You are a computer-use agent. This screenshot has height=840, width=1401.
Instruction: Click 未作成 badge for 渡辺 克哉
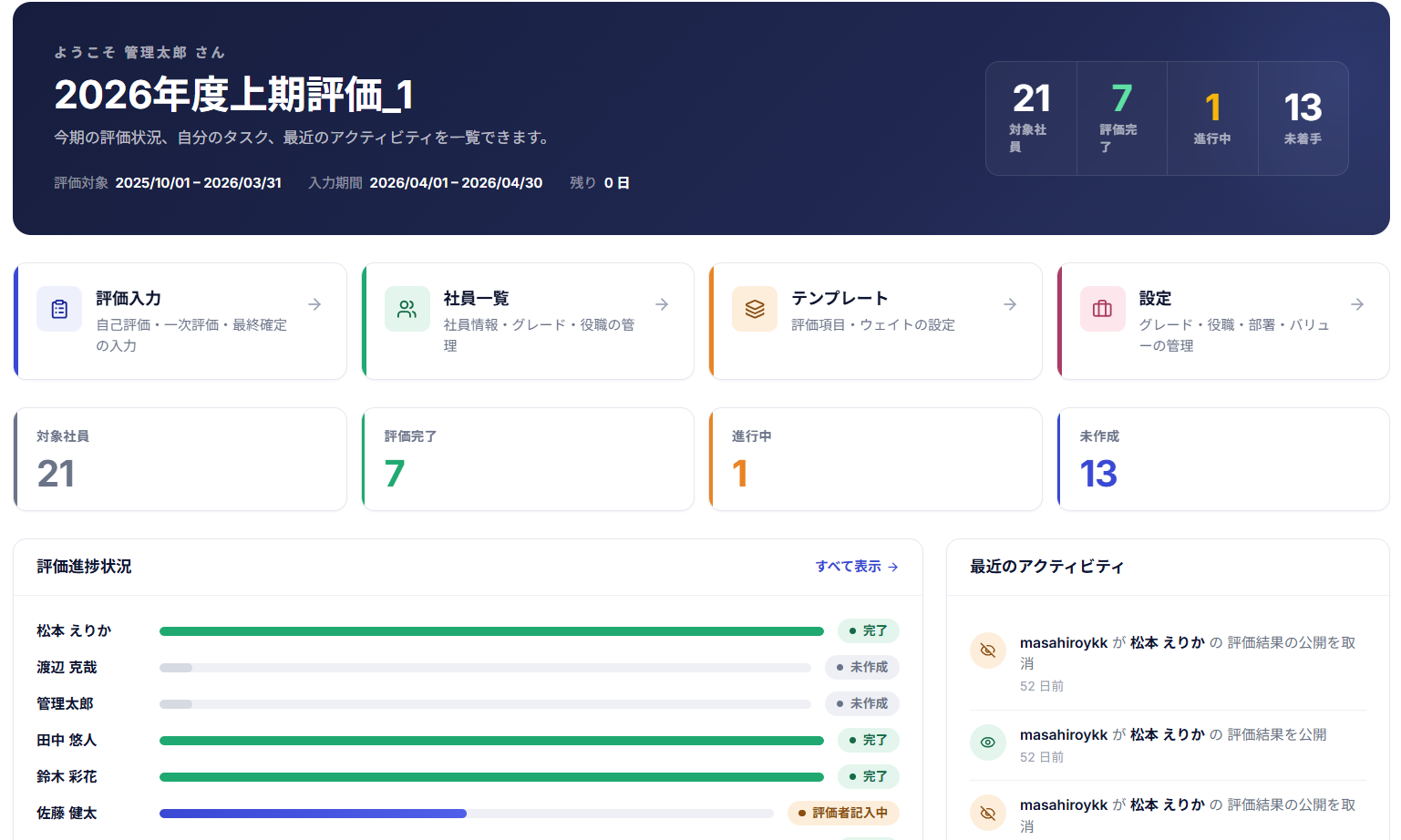[x=862, y=667]
